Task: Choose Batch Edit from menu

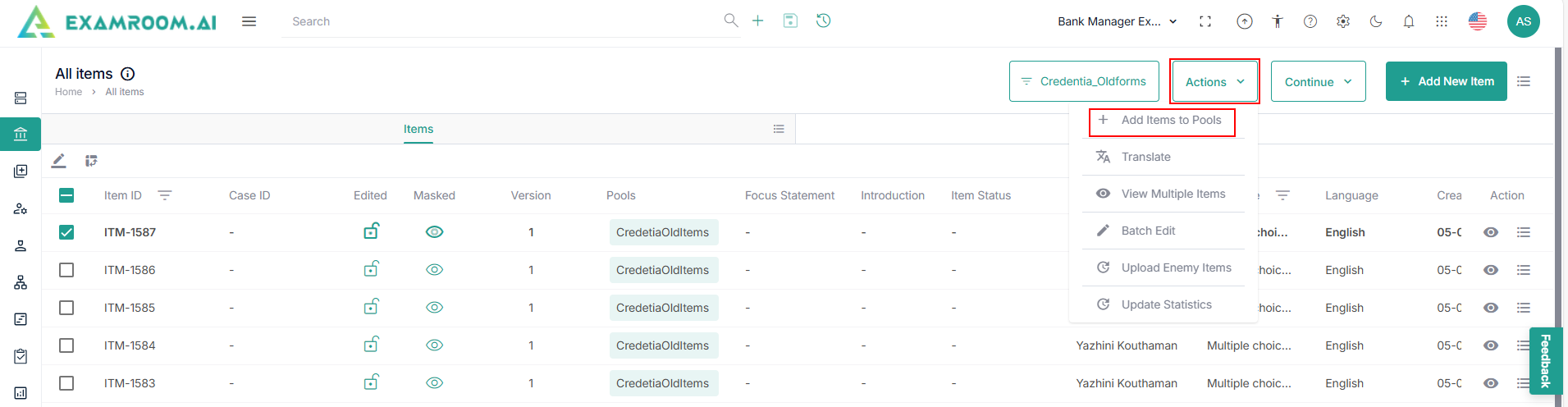Action: coord(1148,231)
